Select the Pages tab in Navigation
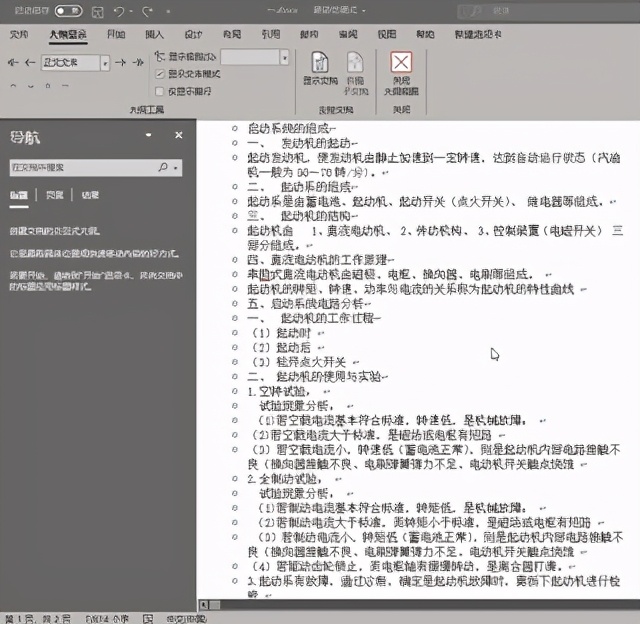This screenshot has height=624, width=640. click(54, 195)
